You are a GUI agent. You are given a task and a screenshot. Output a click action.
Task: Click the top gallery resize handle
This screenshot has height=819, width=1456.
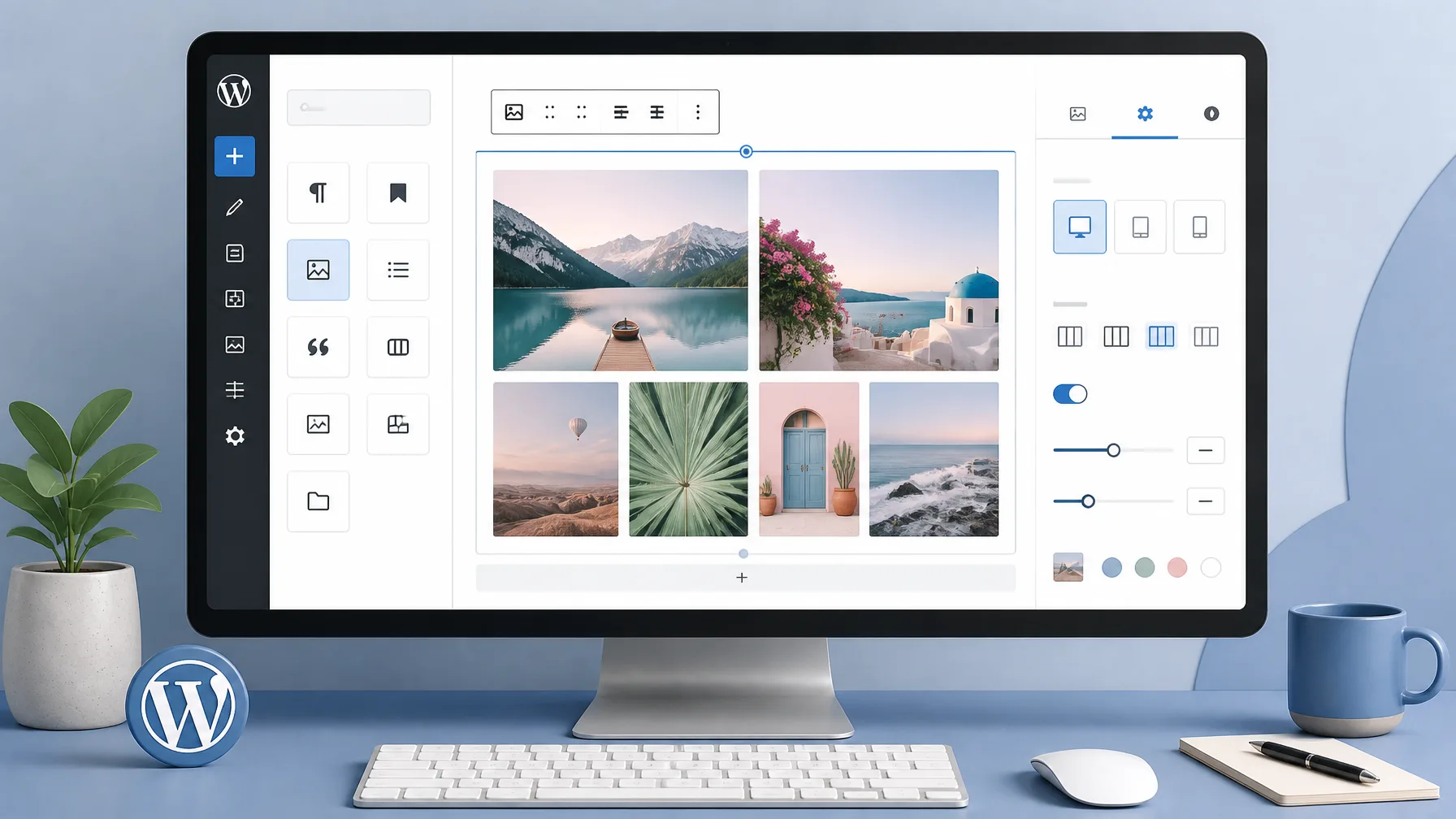tap(746, 151)
